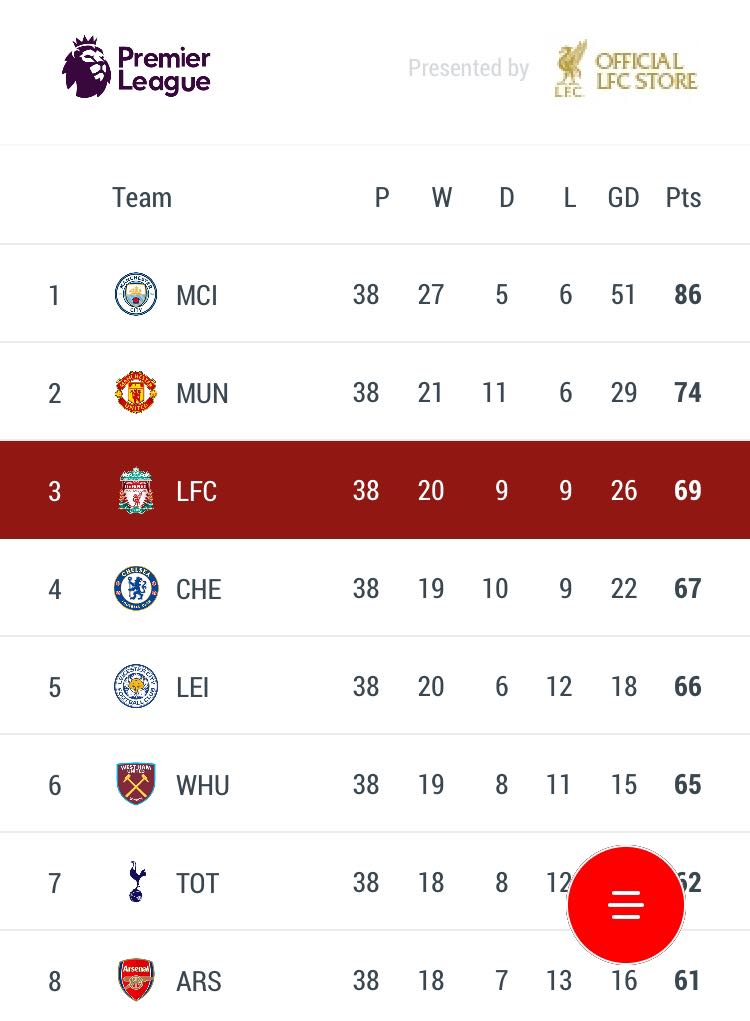Viewport: 750px width, 1021px height.
Task: Click the Pts column header
Action: coord(683,197)
